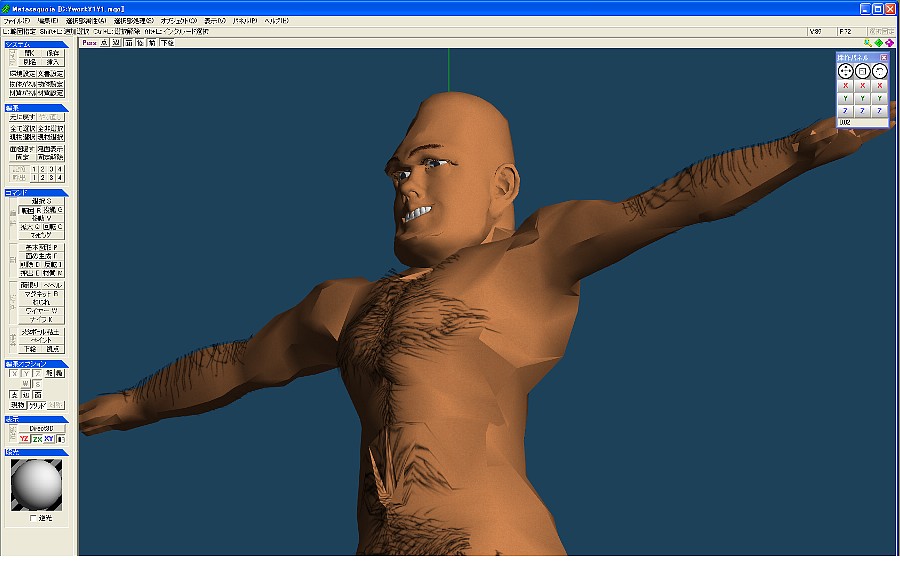This screenshot has height=566, width=900.
Task: Click the magenta cross-arrow icon above the viewport
Action: (889, 43)
